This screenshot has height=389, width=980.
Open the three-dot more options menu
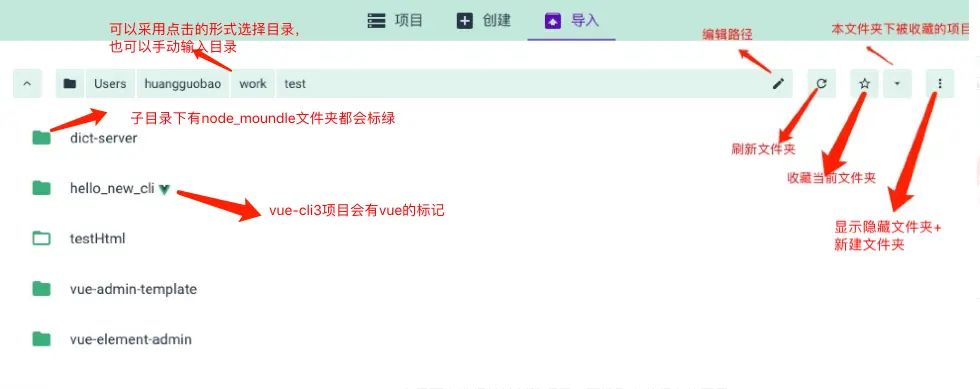tap(940, 83)
